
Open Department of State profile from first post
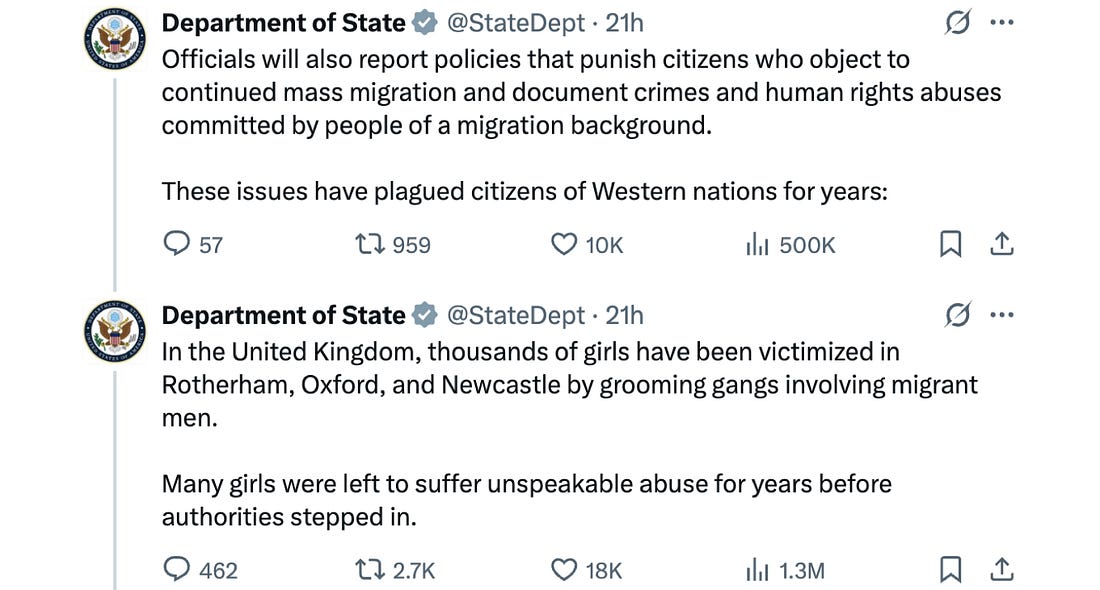[283, 22]
